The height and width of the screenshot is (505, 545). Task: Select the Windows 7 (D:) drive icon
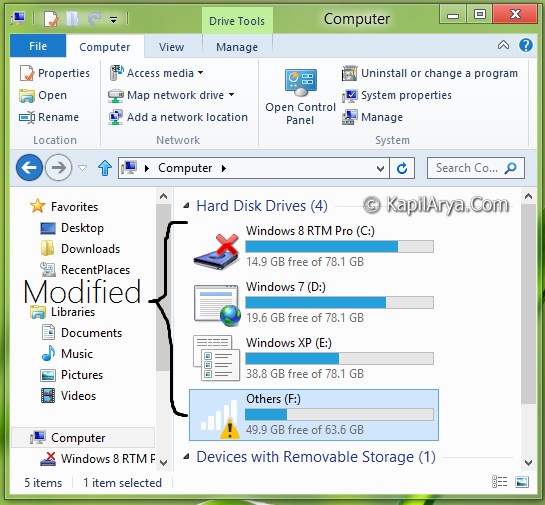pyautogui.click(x=217, y=305)
